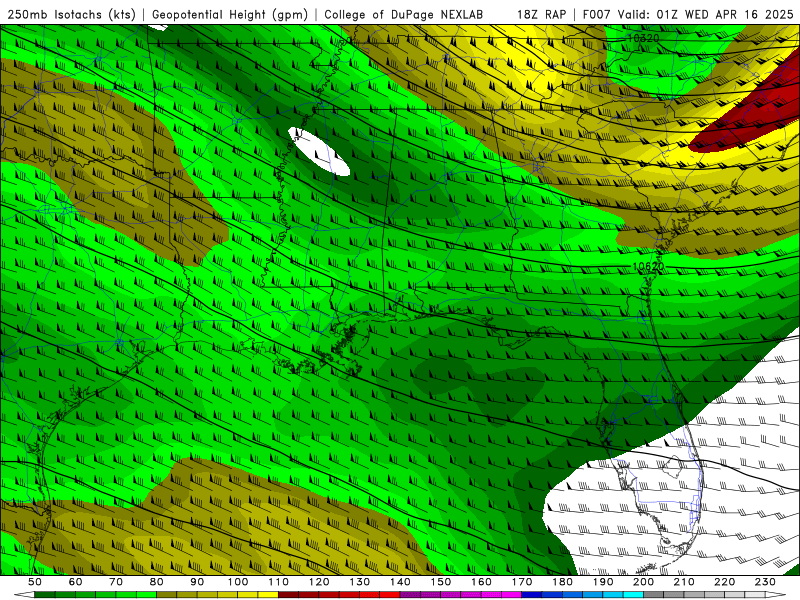Click the 230 label on the color scale
This screenshot has height=600, width=800.
click(765, 582)
